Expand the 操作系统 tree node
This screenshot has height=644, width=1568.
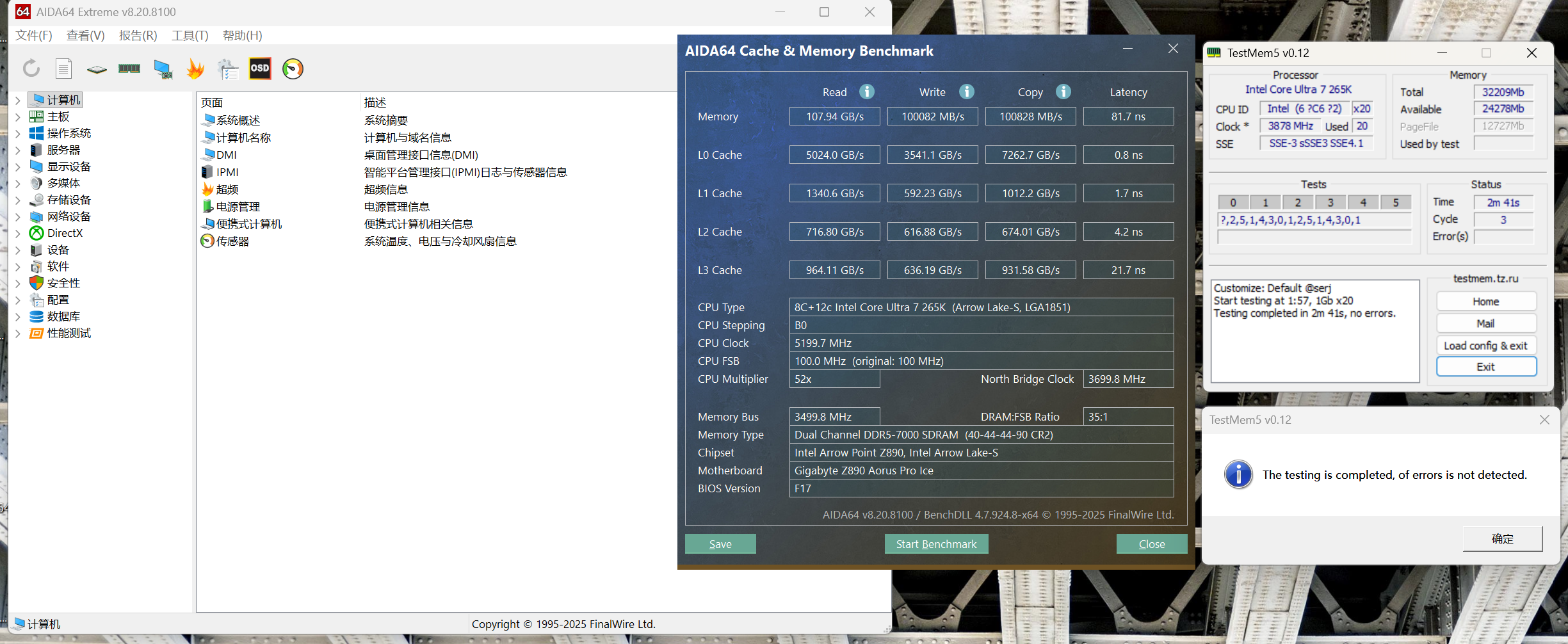pyautogui.click(x=18, y=133)
